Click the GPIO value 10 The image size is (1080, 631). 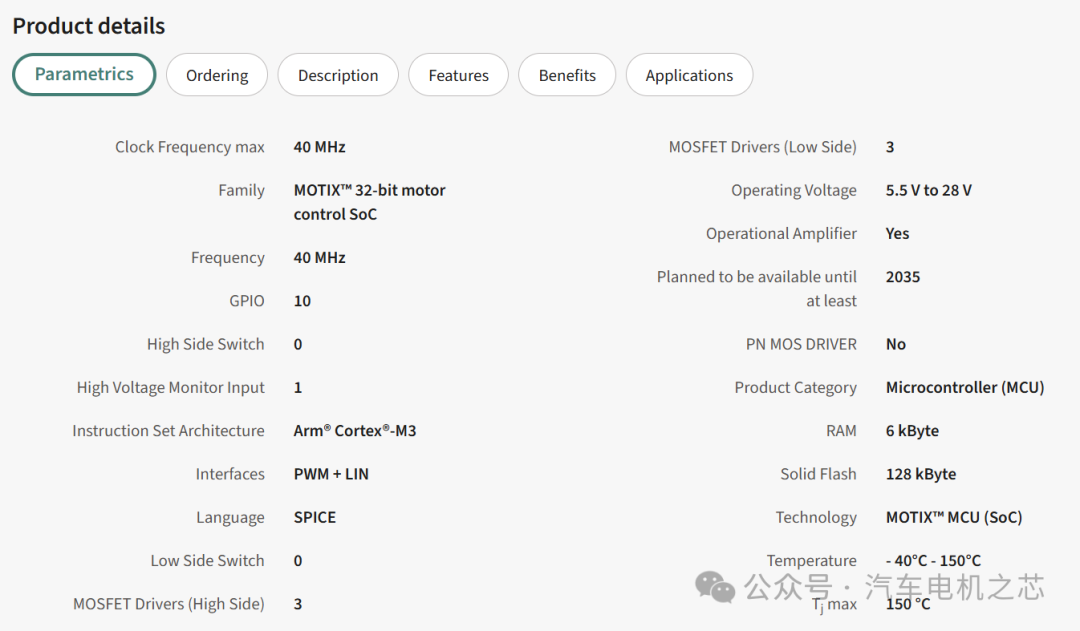tap(302, 301)
